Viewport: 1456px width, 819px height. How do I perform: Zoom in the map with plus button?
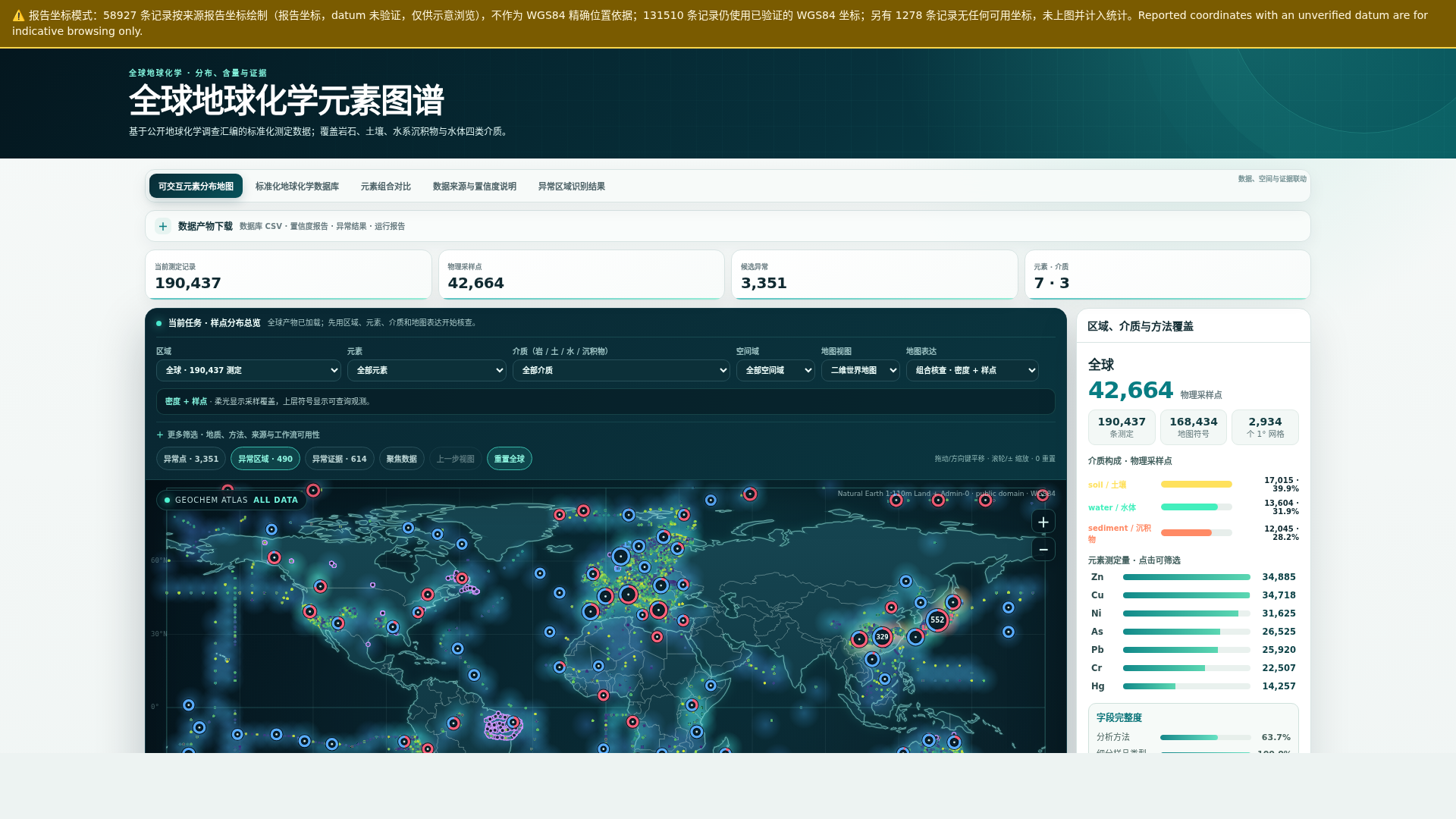1043,522
